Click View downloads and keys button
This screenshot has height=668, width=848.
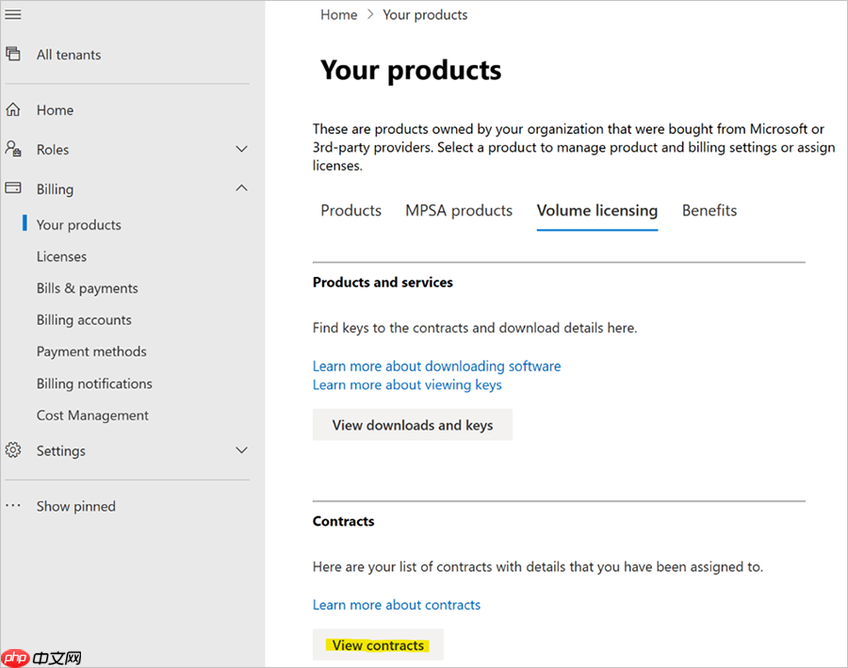pos(412,425)
